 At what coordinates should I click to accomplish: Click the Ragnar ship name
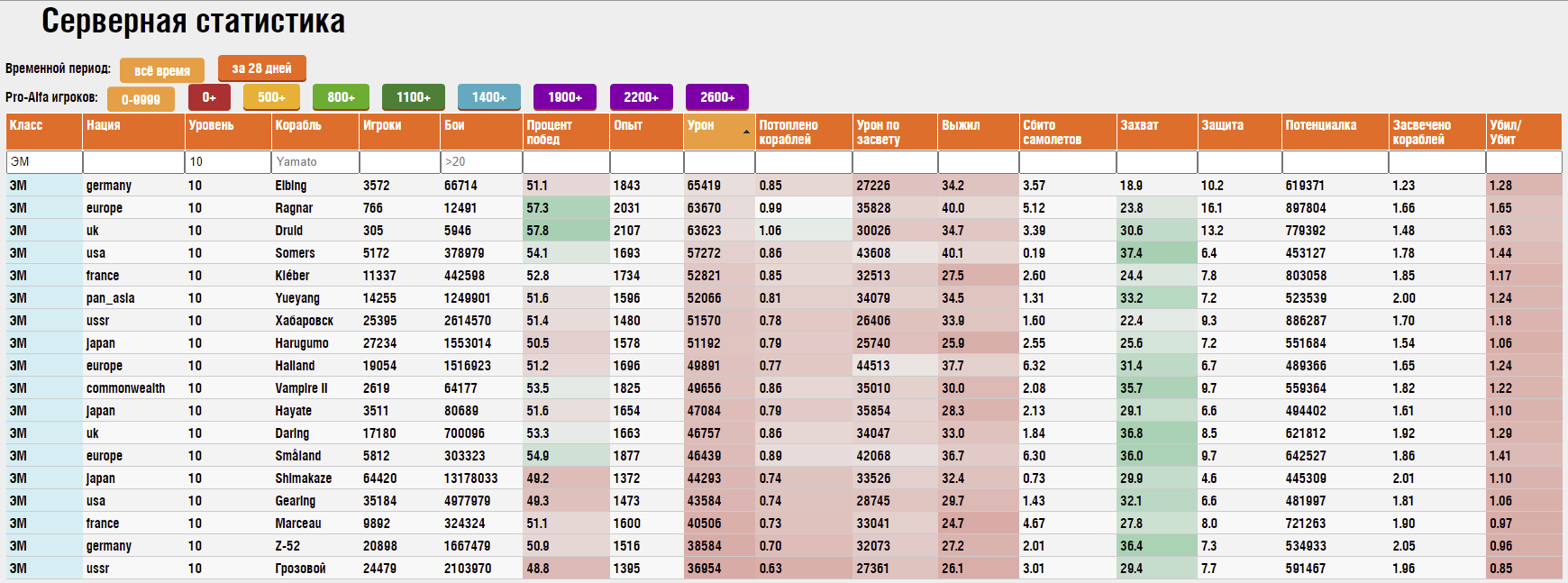[x=294, y=208]
